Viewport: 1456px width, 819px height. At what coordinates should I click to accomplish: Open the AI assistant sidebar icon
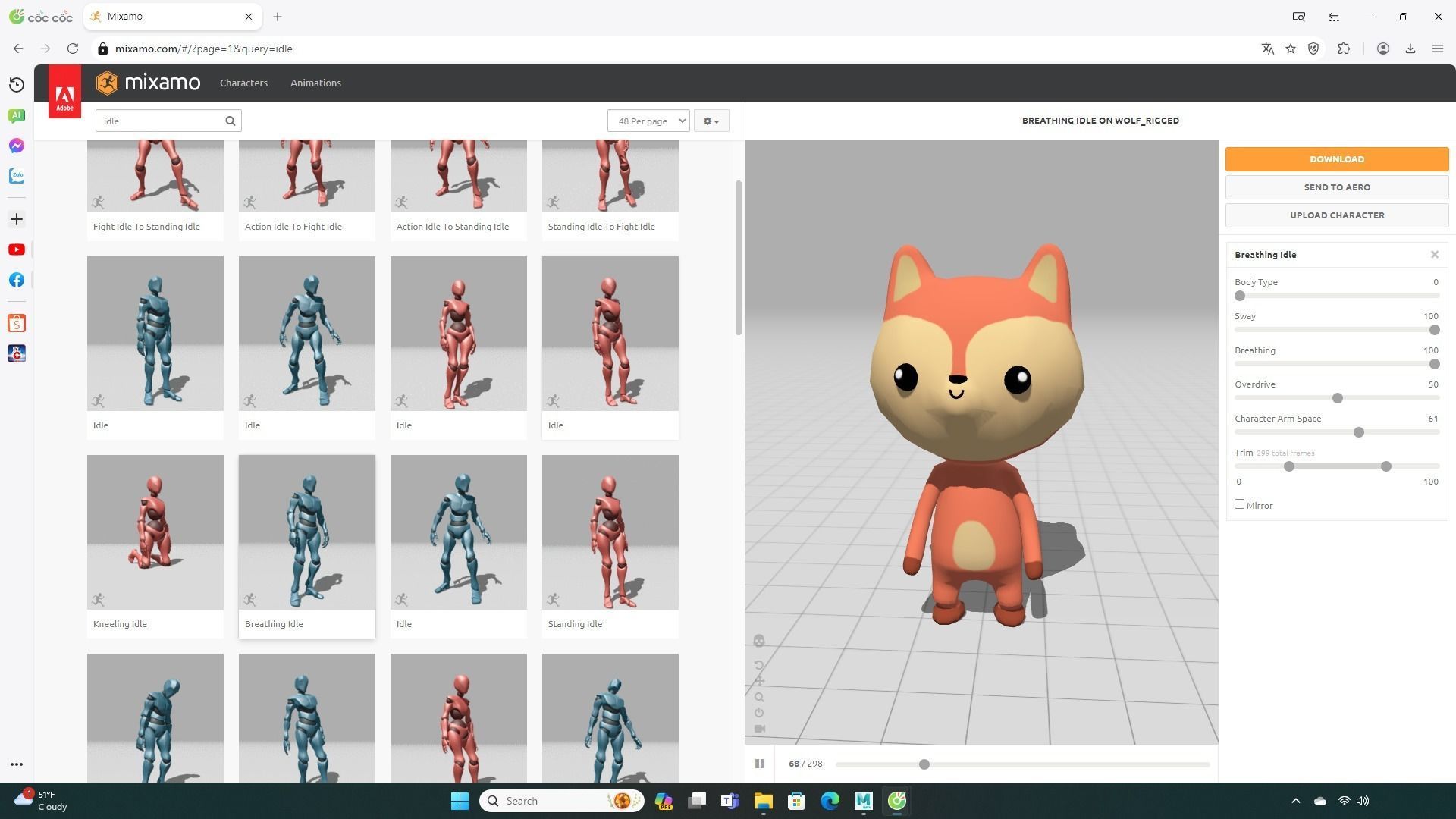pyautogui.click(x=17, y=115)
